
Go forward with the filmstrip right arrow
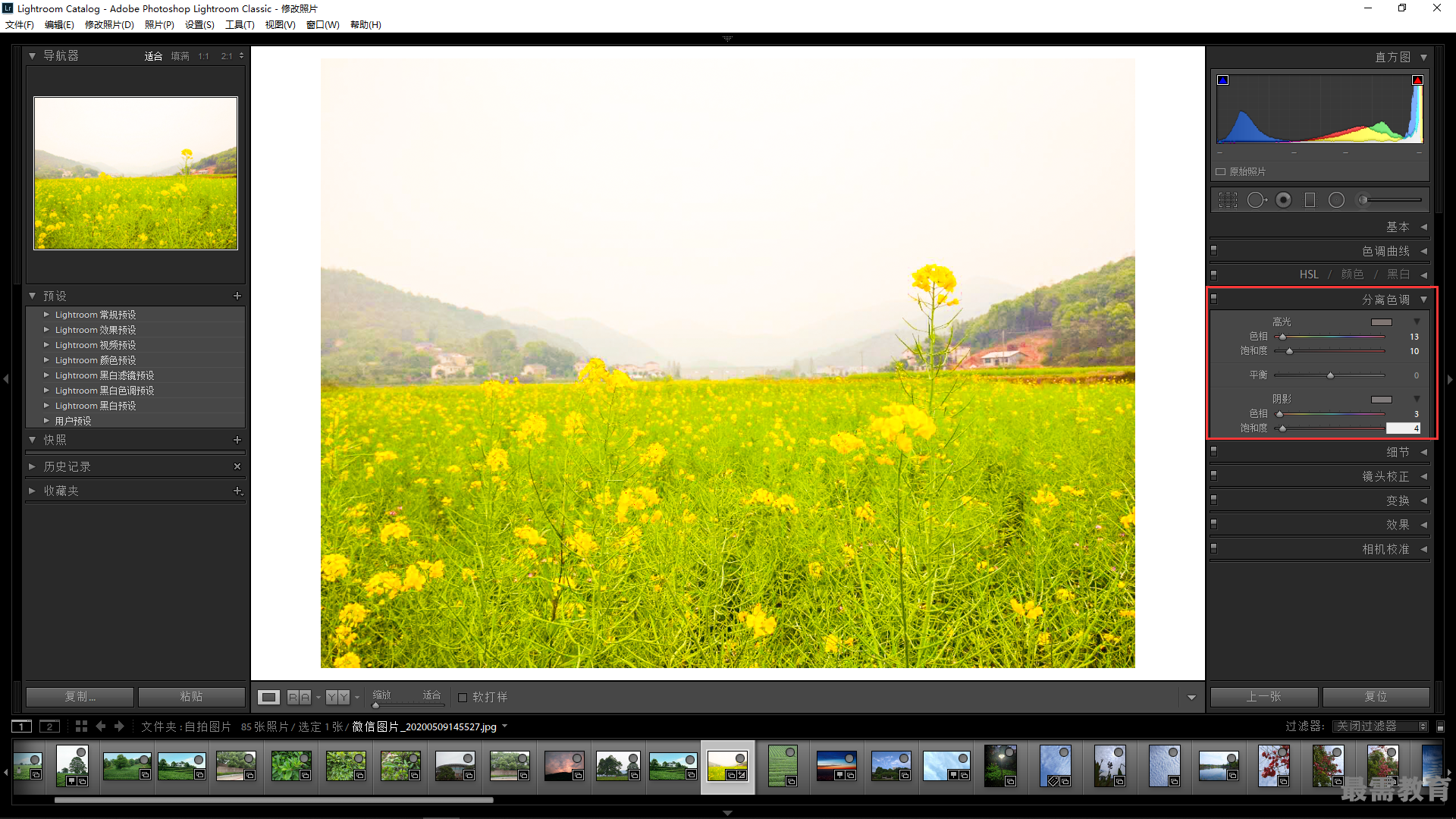pos(119,726)
